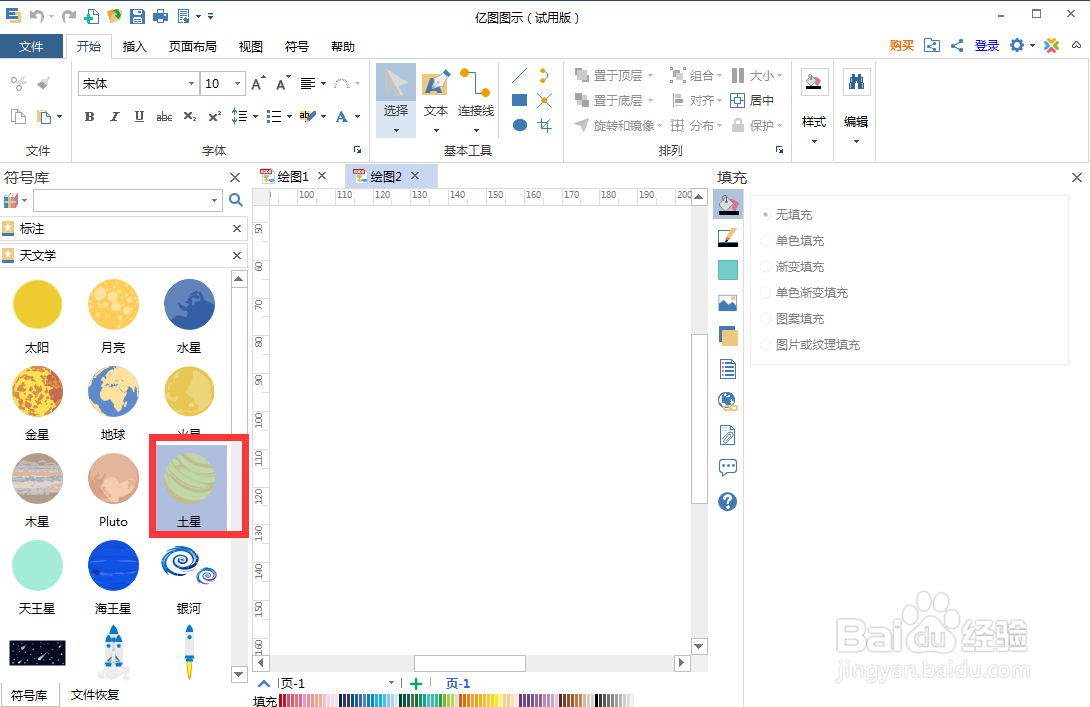
Task: Choose the Text tool
Action: click(436, 100)
